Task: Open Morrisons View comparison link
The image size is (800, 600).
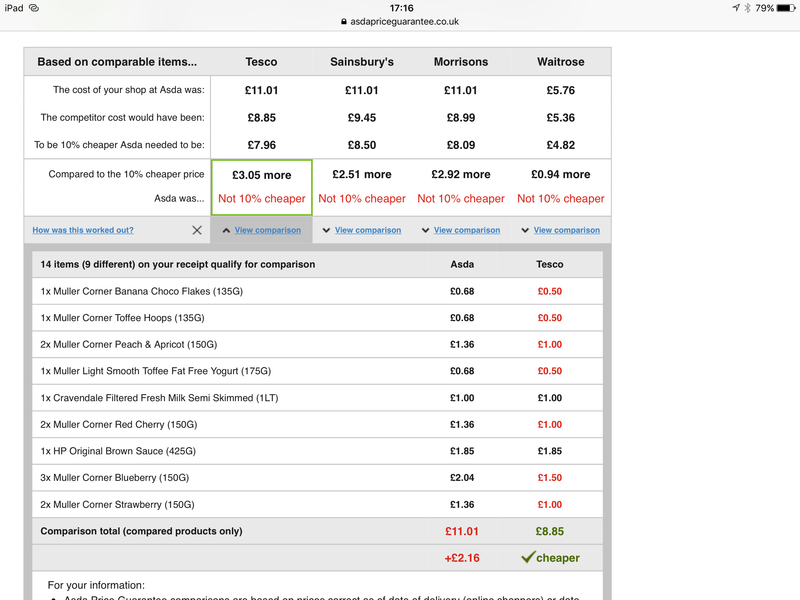Action: click(x=467, y=230)
